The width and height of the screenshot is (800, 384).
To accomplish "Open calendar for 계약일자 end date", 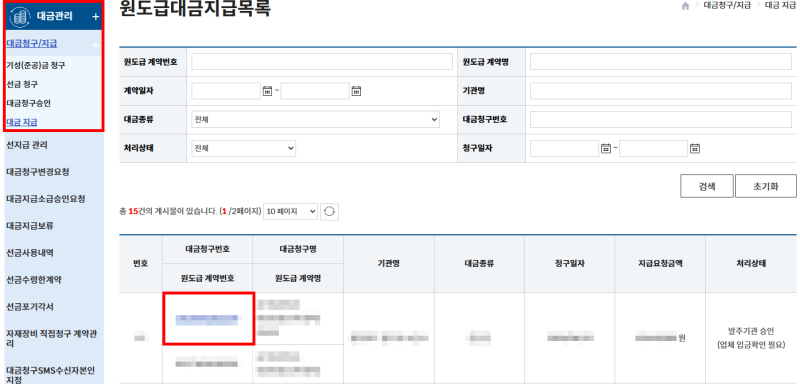I will pyautogui.click(x=356, y=91).
